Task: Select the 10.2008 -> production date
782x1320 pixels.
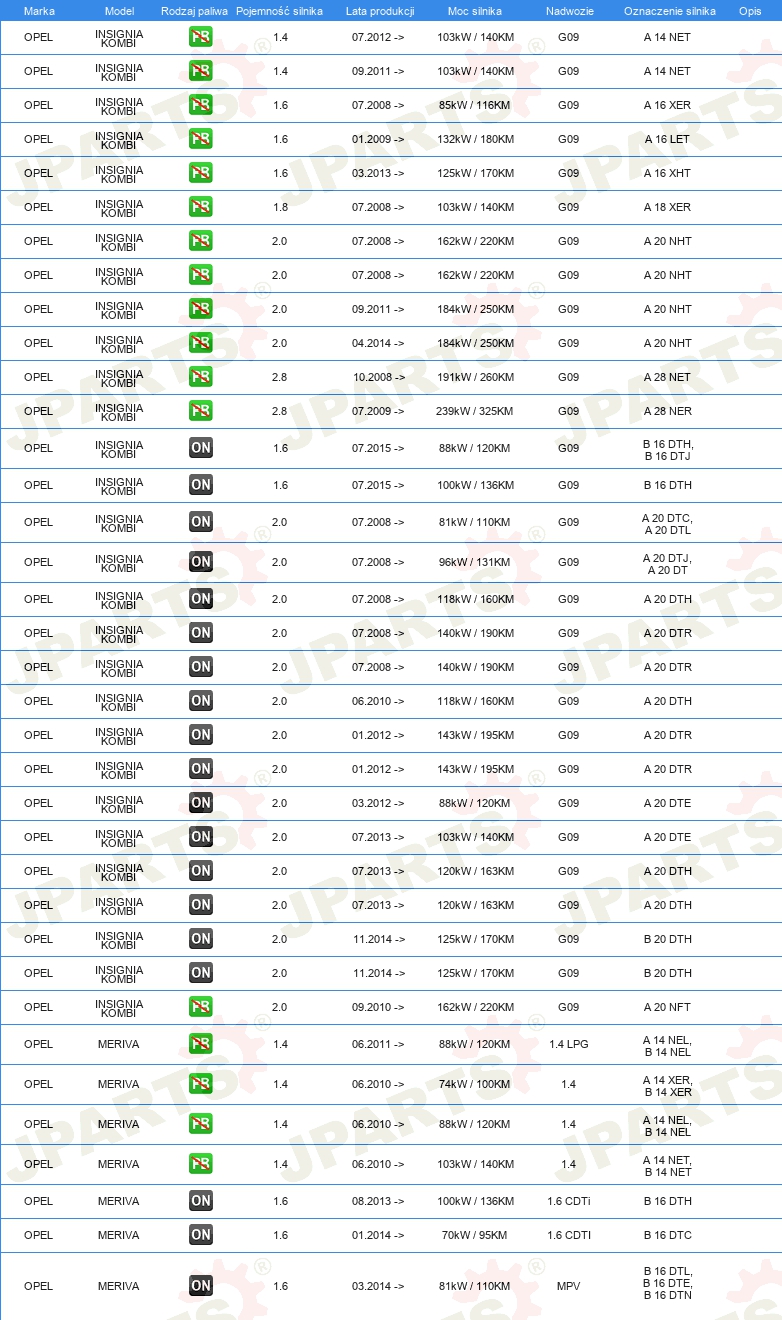Action: [x=379, y=377]
